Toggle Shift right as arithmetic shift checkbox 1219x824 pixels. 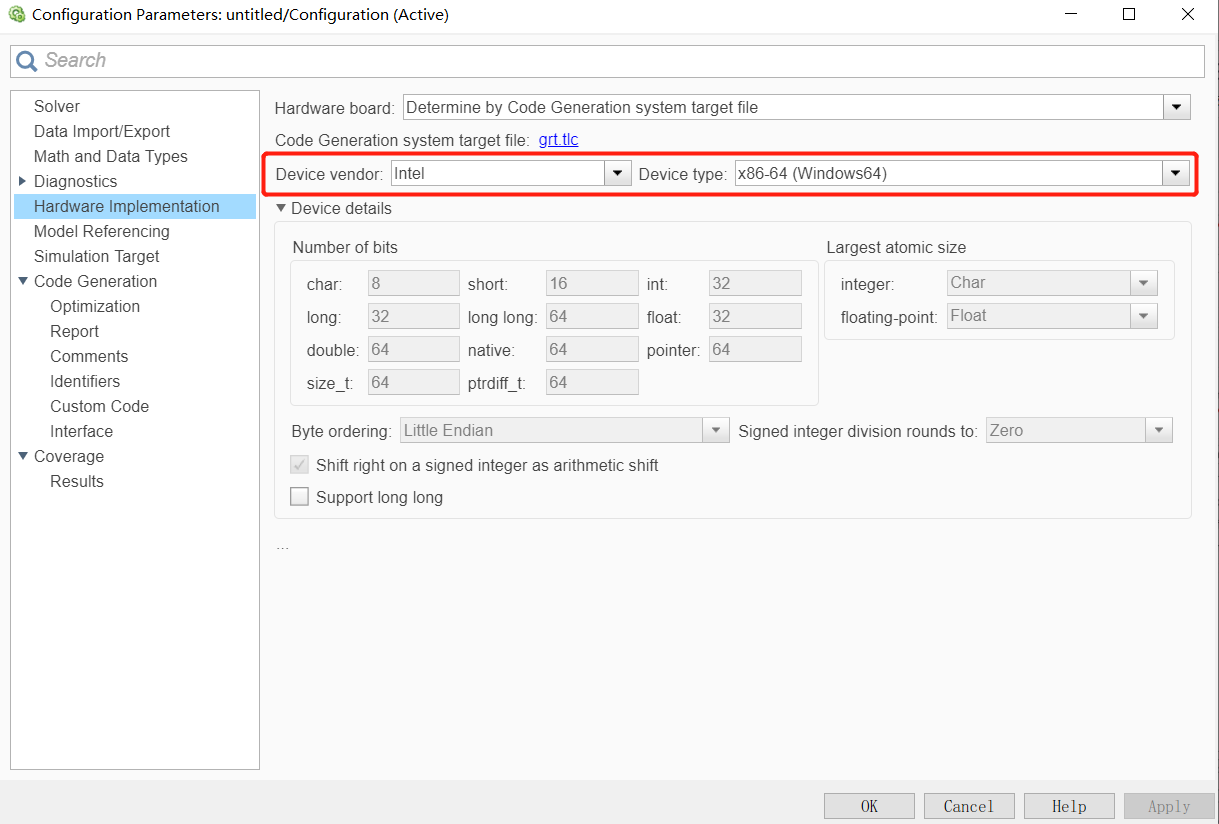click(299, 465)
